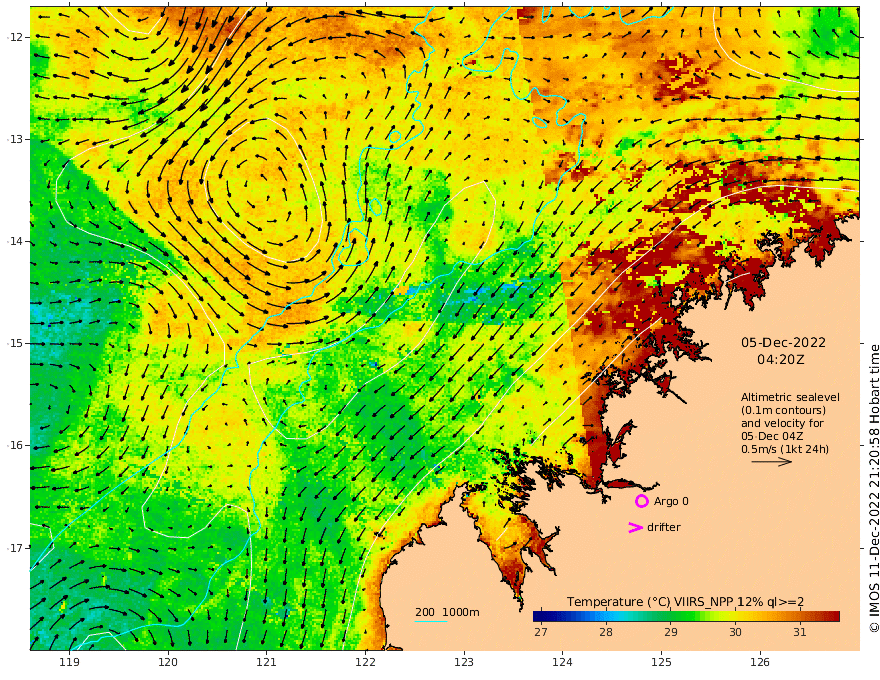This screenshot has width=880, height=680.
Task: Click colorbar tick label '31'
Action: pos(800,632)
